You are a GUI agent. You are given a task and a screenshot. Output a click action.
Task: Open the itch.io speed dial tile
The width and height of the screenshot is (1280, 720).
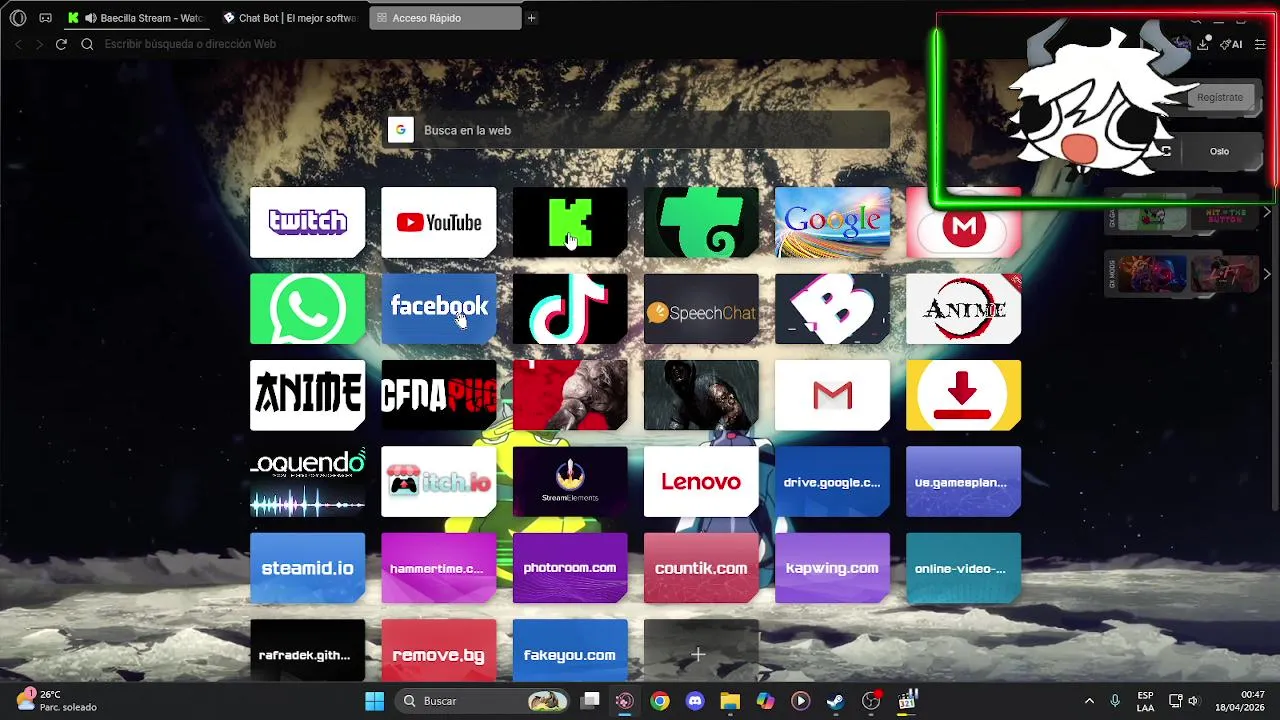[438, 482]
